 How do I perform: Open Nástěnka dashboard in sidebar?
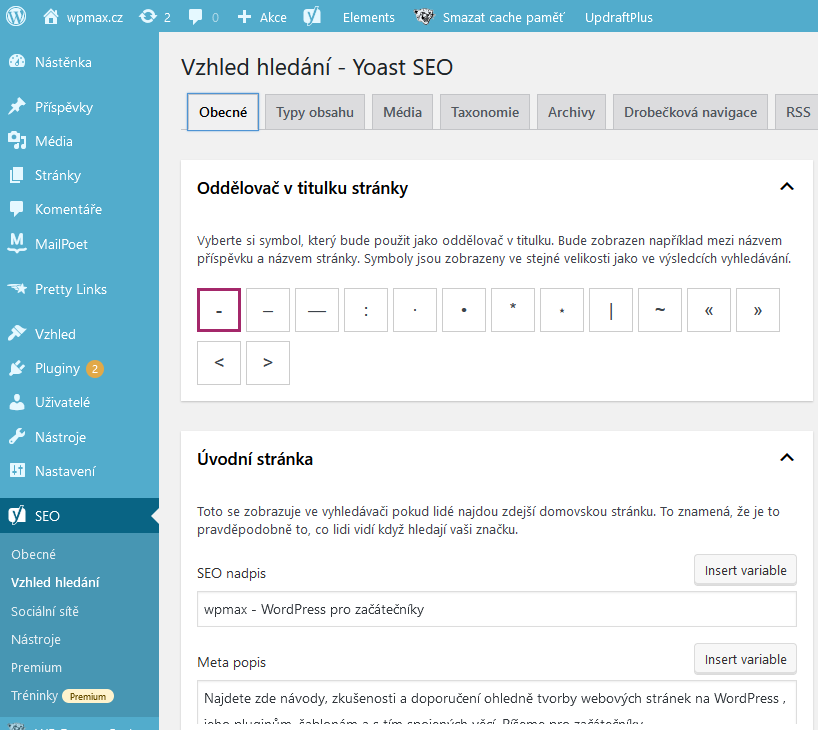[62, 62]
